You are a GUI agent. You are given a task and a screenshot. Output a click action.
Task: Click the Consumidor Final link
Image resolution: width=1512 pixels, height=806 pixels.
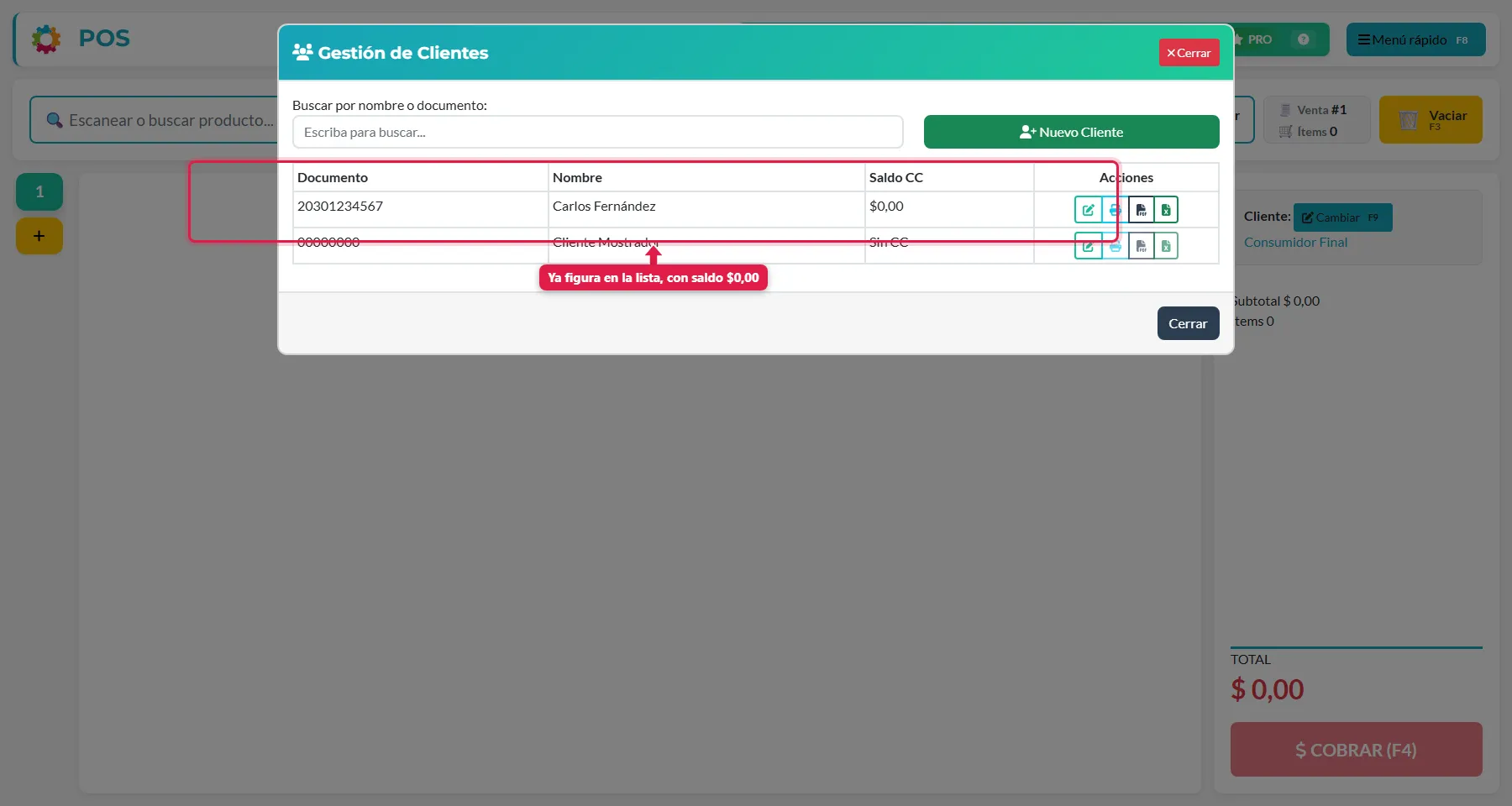(x=1295, y=243)
